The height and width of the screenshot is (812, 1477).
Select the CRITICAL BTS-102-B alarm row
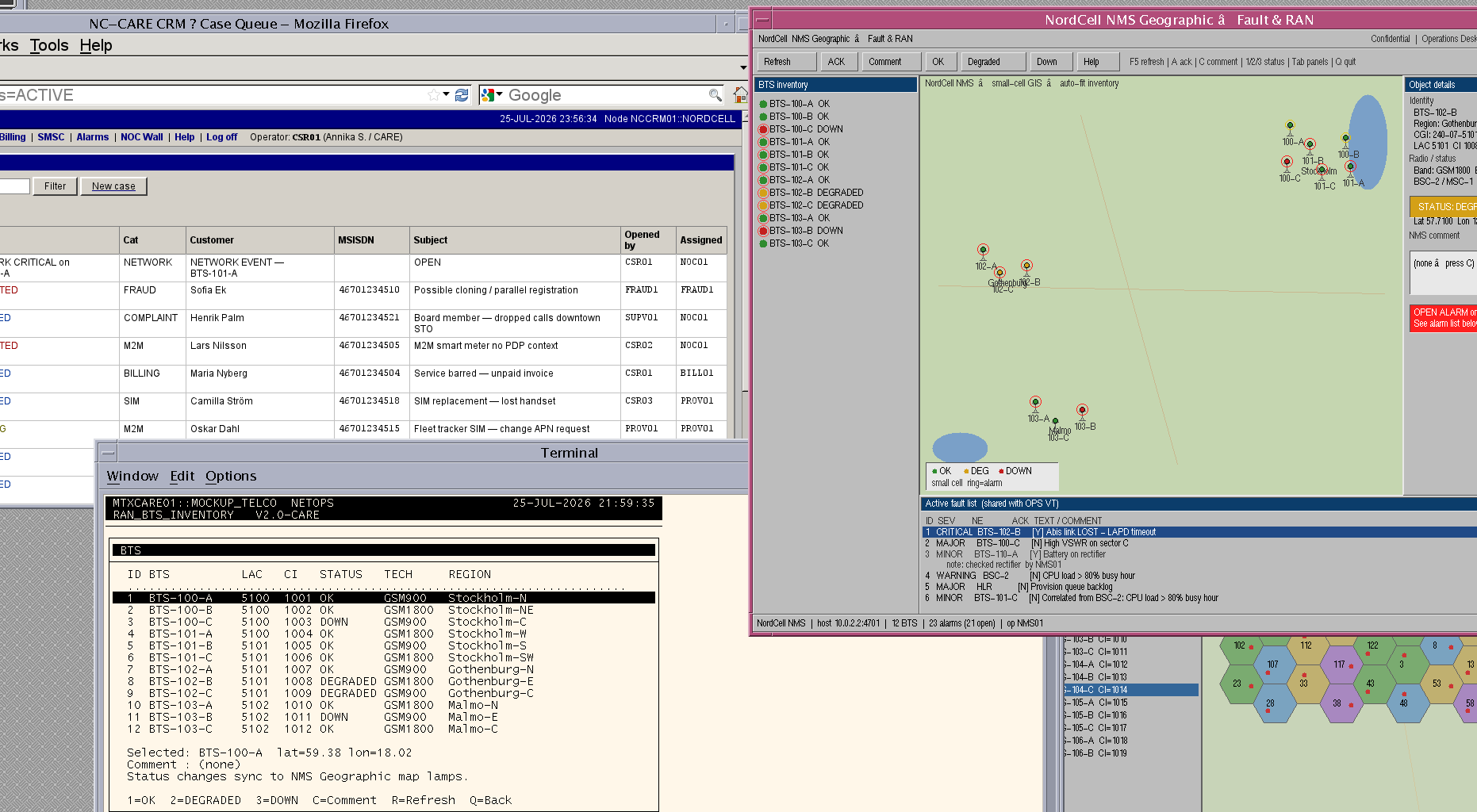pyautogui.click(x=1199, y=532)
